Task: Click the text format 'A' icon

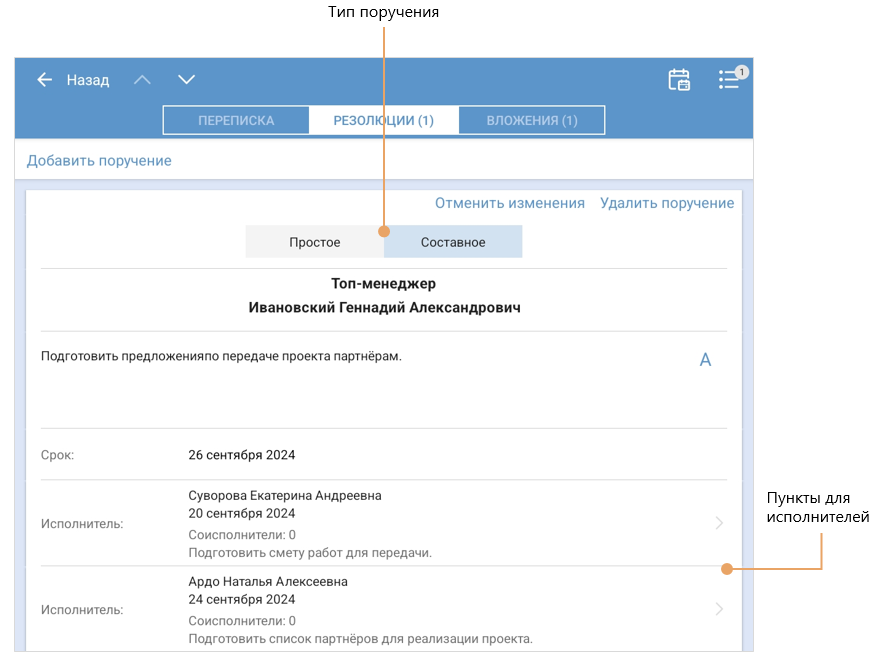Action: tap(705, 360)
